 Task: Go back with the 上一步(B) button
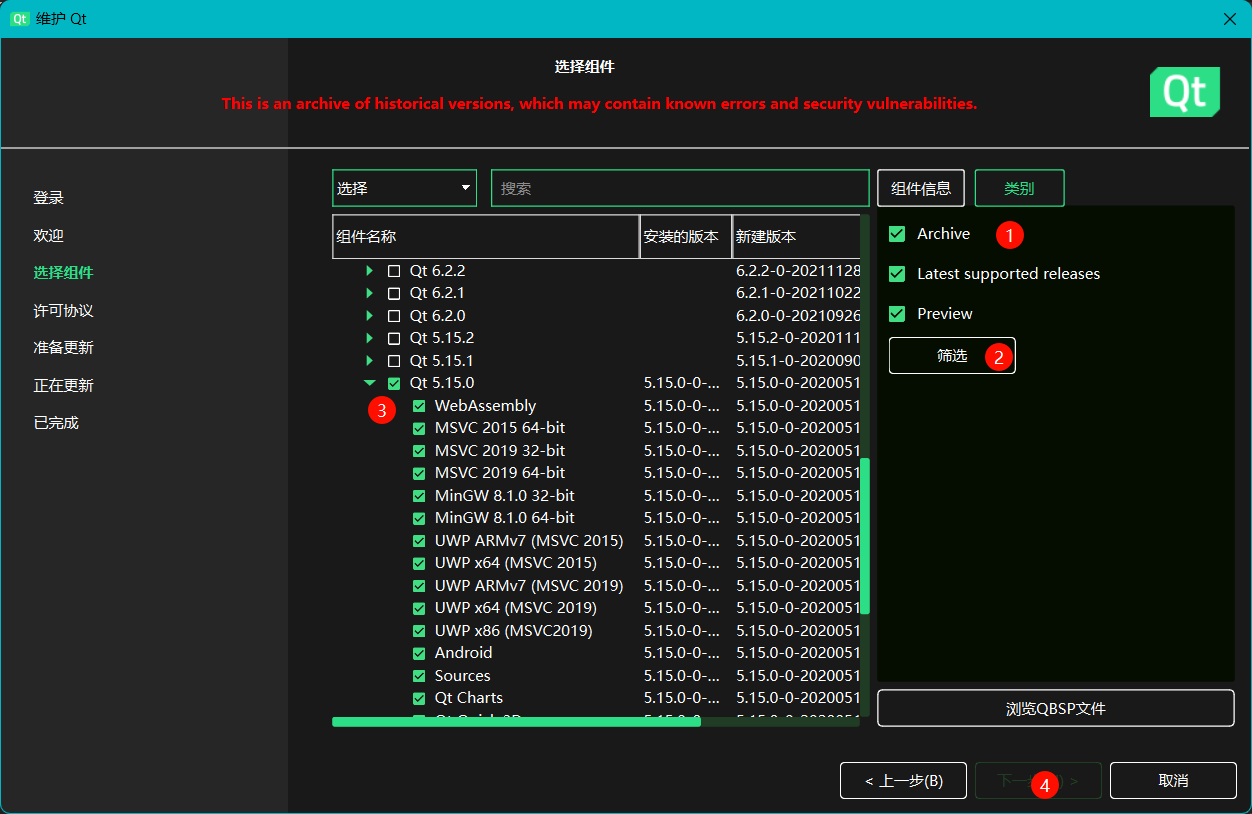coord(904,781)
